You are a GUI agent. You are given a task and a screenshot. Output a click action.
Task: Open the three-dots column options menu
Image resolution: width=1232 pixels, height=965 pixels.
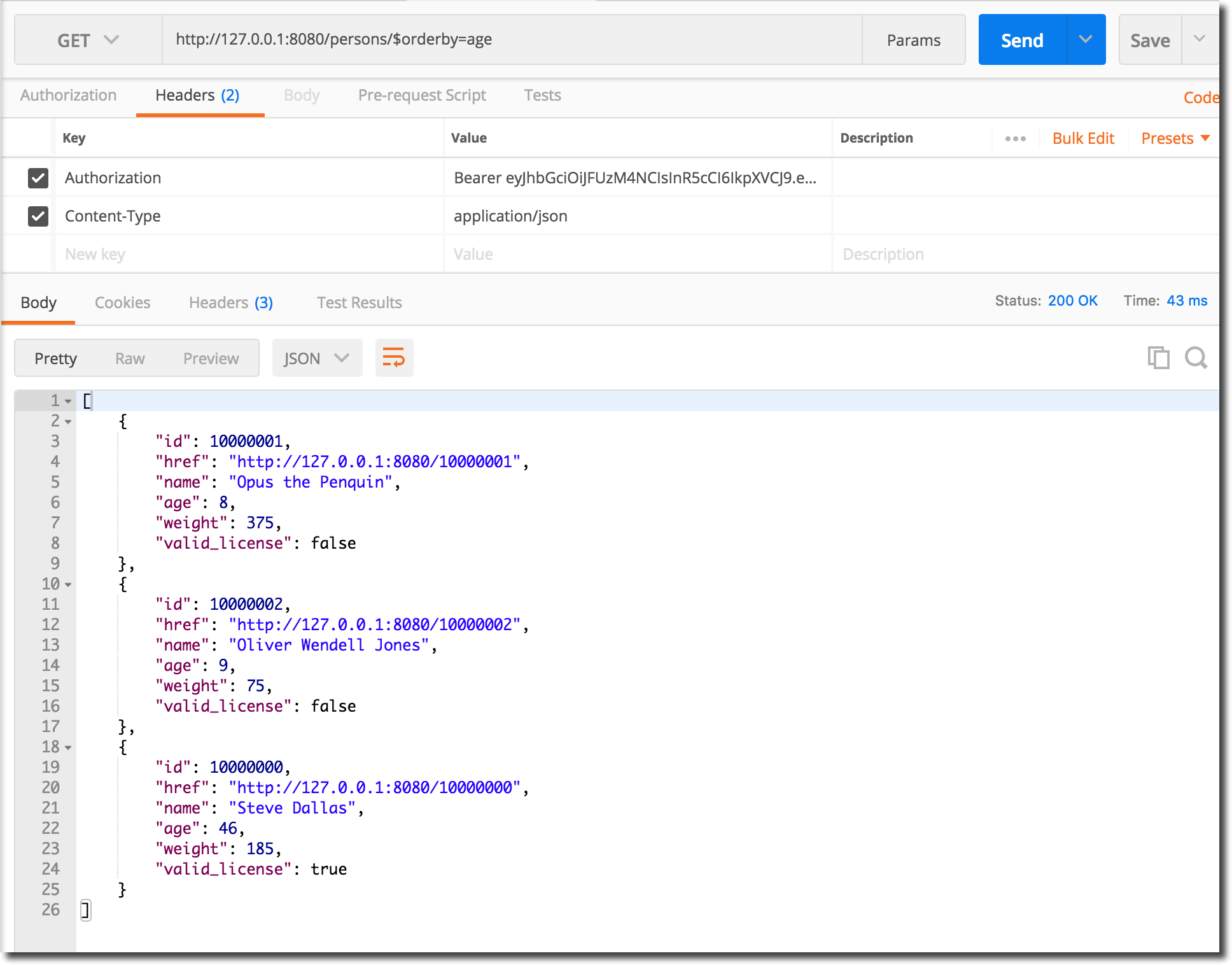click(x=1015, y=138)
